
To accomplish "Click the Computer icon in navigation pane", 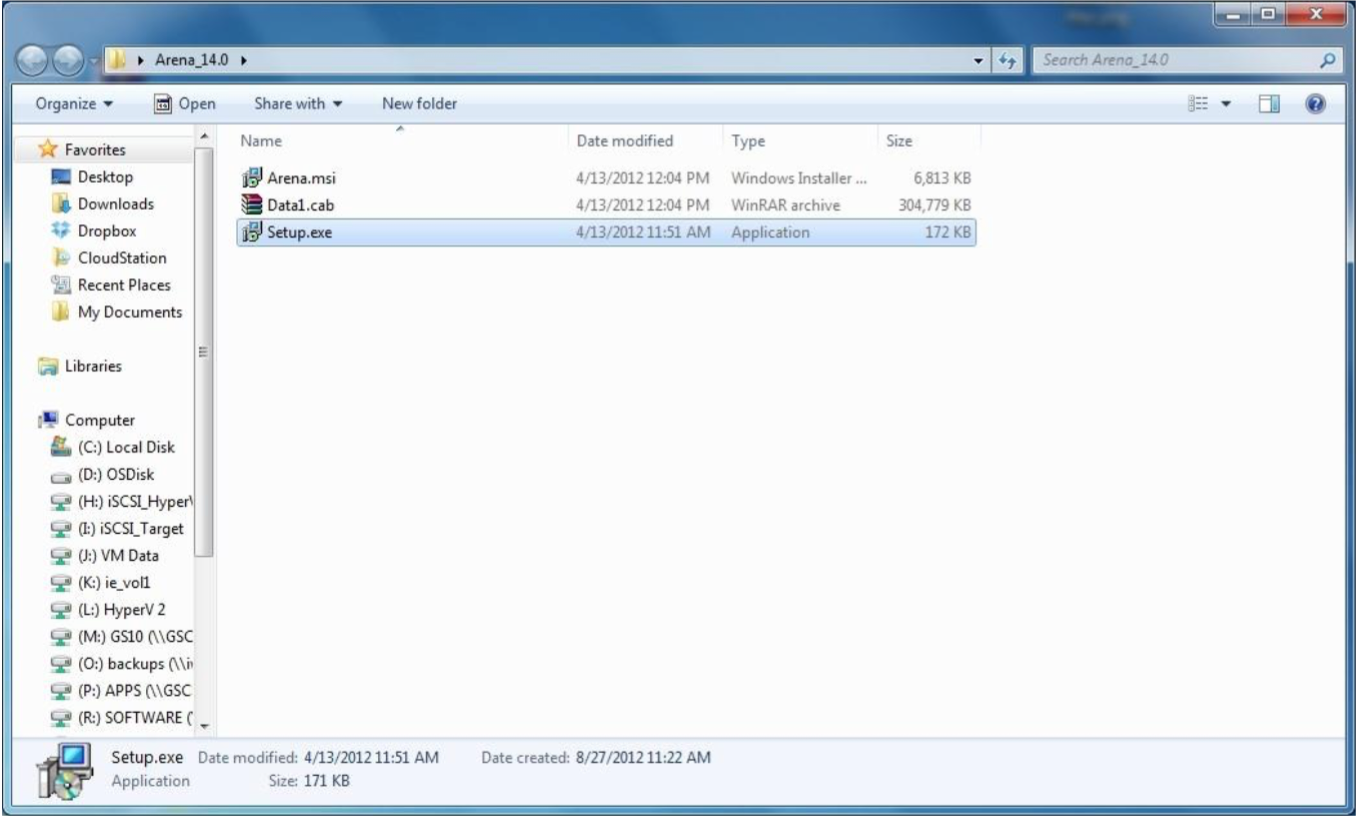I will (46, 420).
